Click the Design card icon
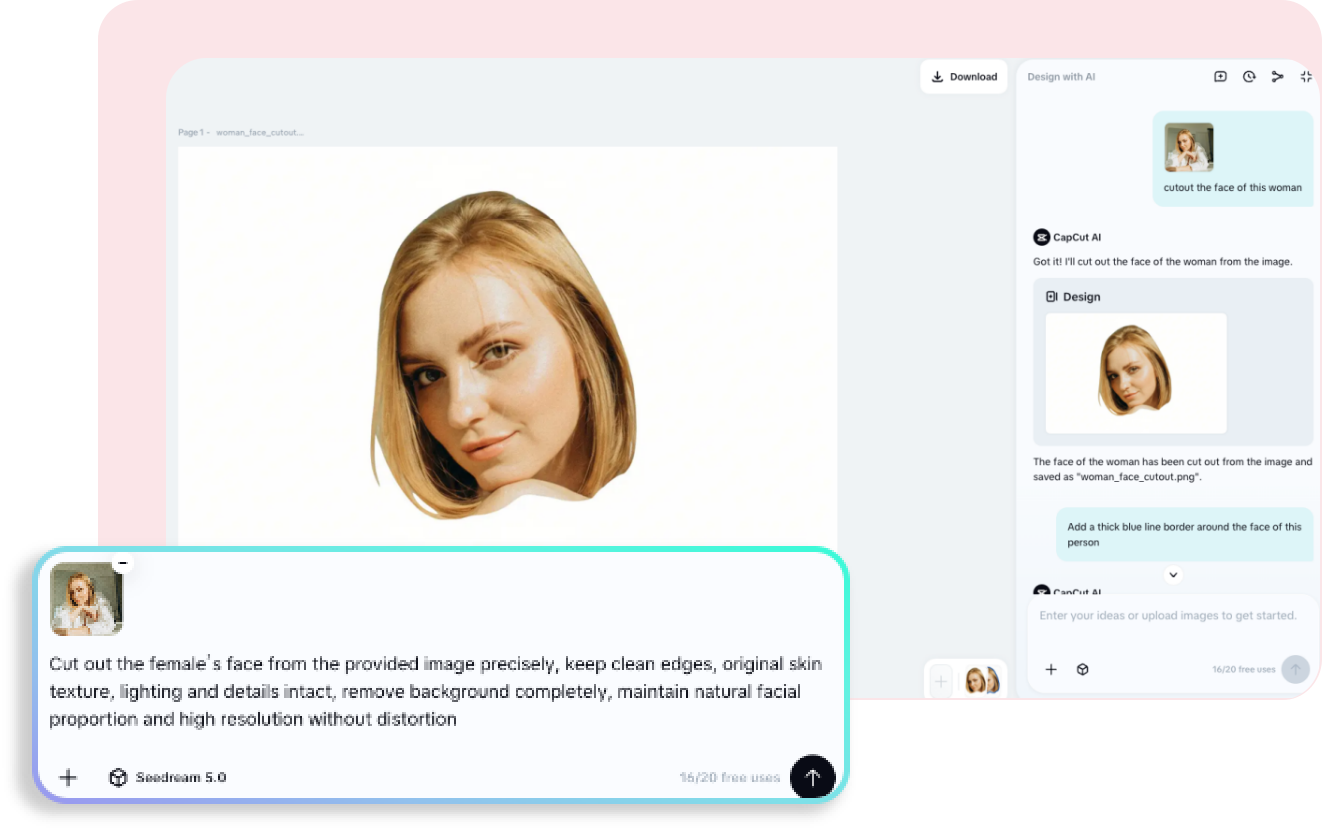This screenshot has width=1322, height=832. coord(1052,297)
